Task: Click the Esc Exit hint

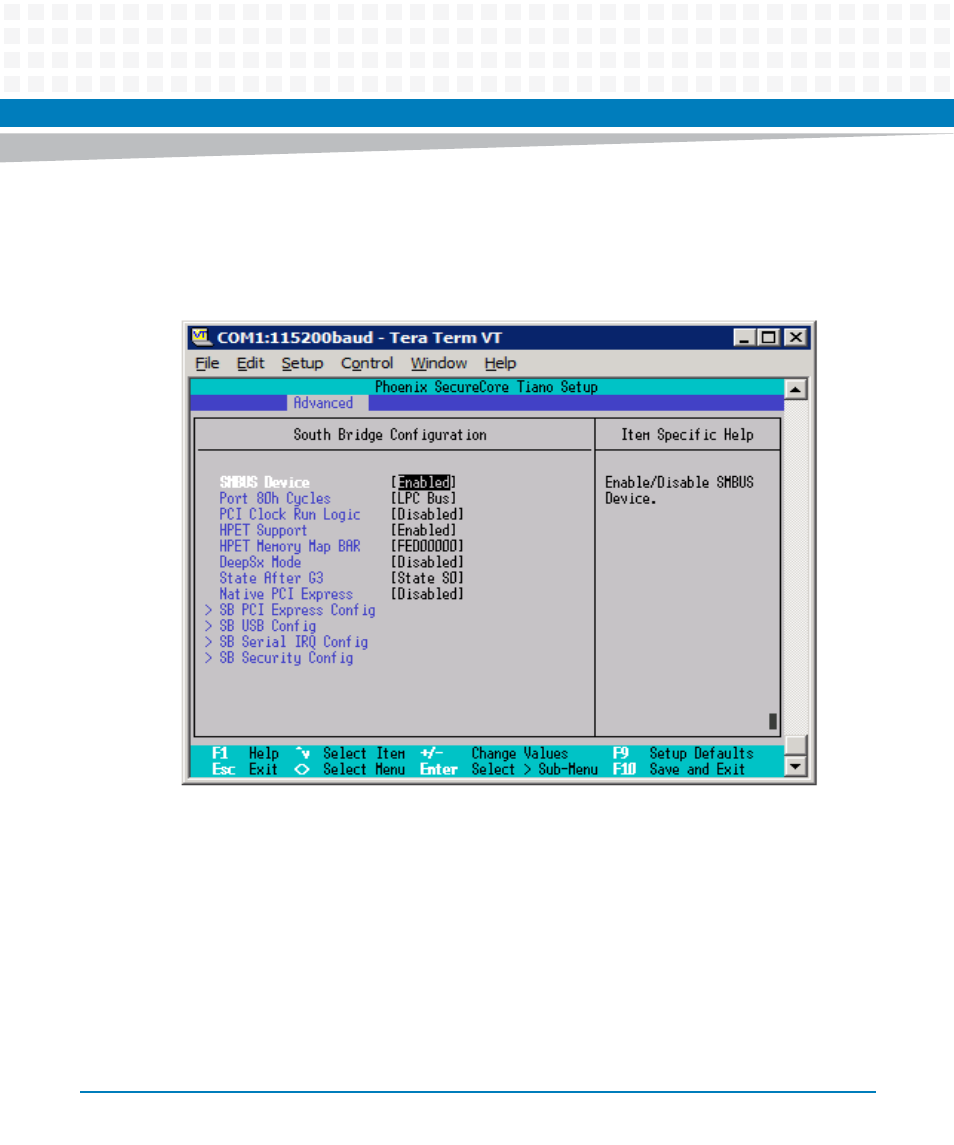Action: (x=245, y=770)
